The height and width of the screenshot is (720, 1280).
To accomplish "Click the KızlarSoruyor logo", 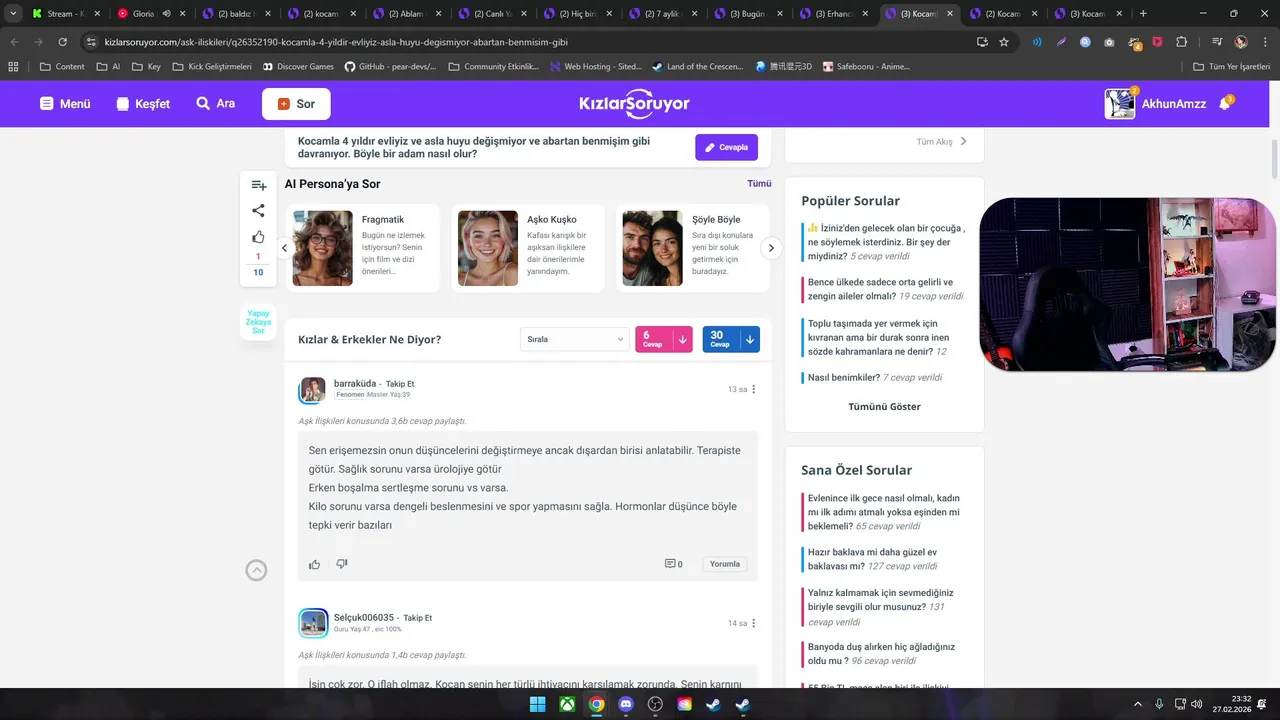I will pyautogui.click(x=634, y=104).
